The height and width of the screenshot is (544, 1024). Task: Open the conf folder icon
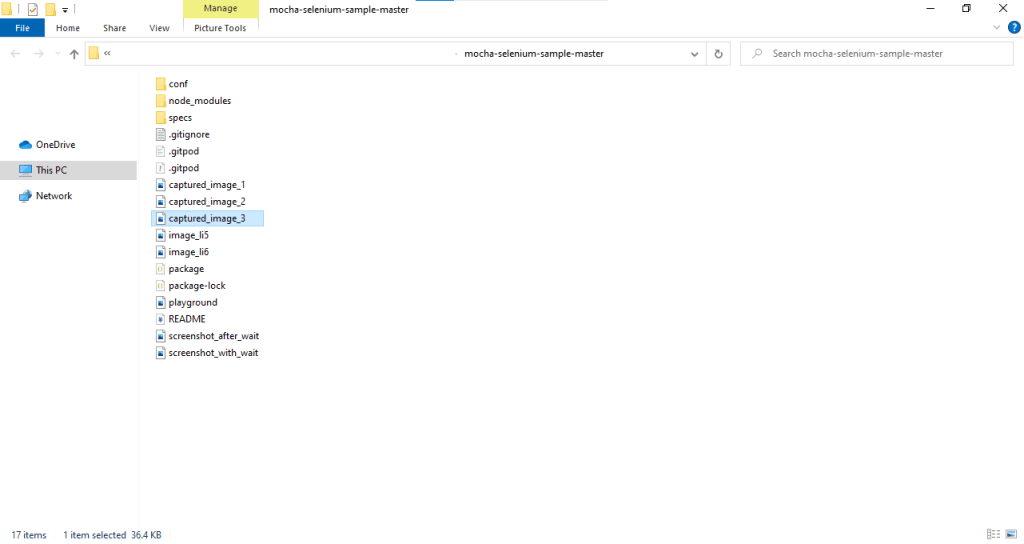point(161,84)
